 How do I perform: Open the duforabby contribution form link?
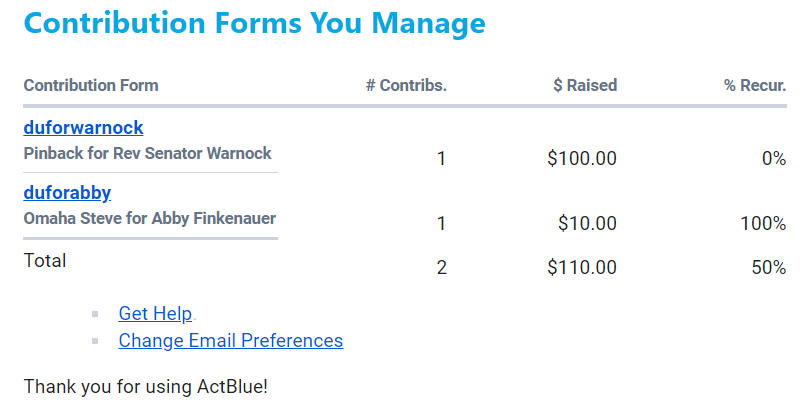click(67, 193)
